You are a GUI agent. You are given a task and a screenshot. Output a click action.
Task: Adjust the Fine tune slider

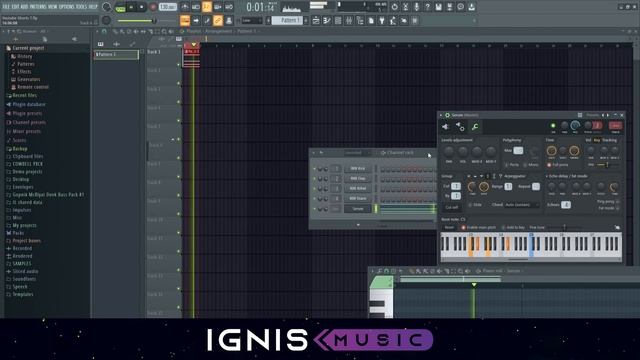click(564, 227)
